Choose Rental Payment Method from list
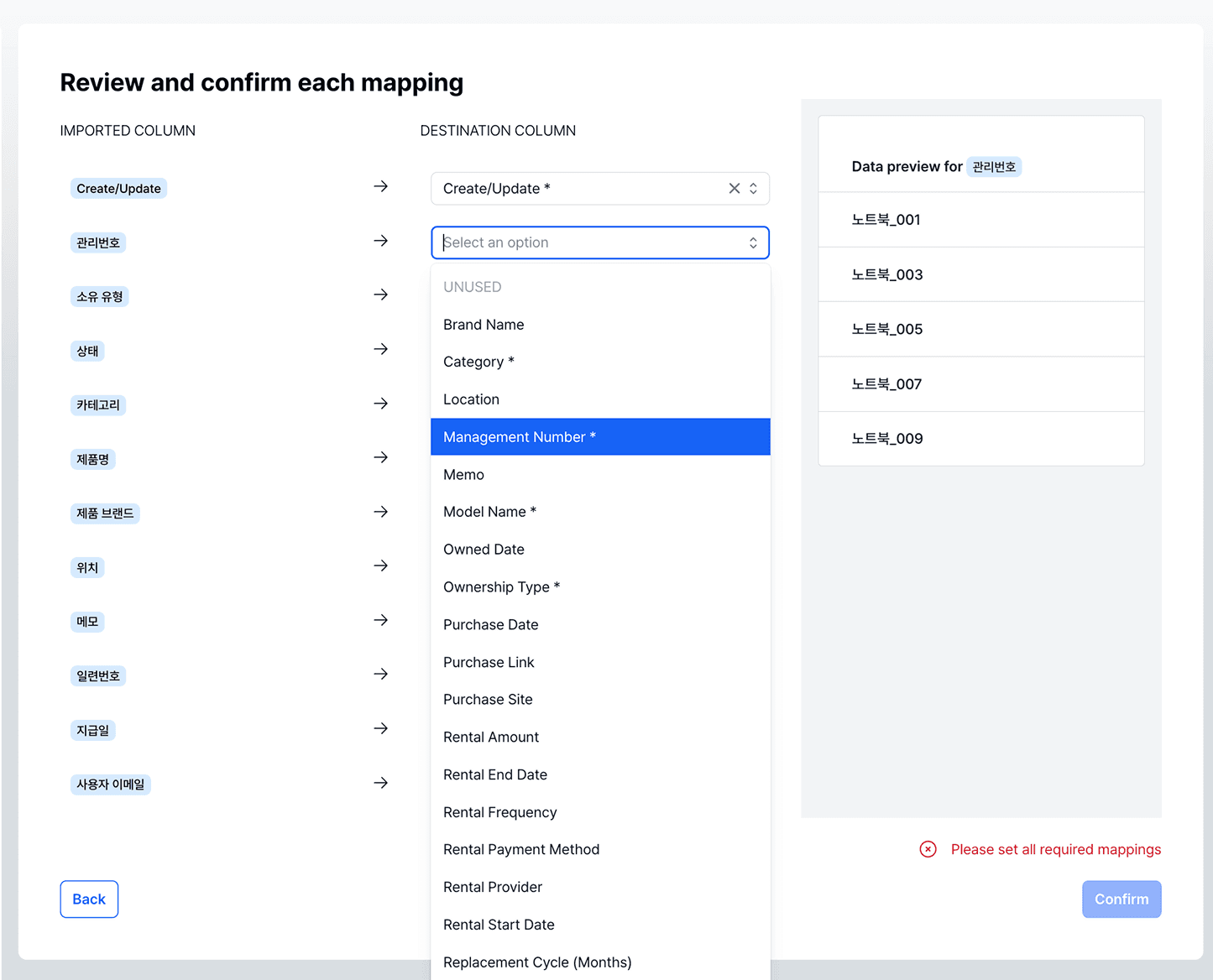 click(521, 849)
